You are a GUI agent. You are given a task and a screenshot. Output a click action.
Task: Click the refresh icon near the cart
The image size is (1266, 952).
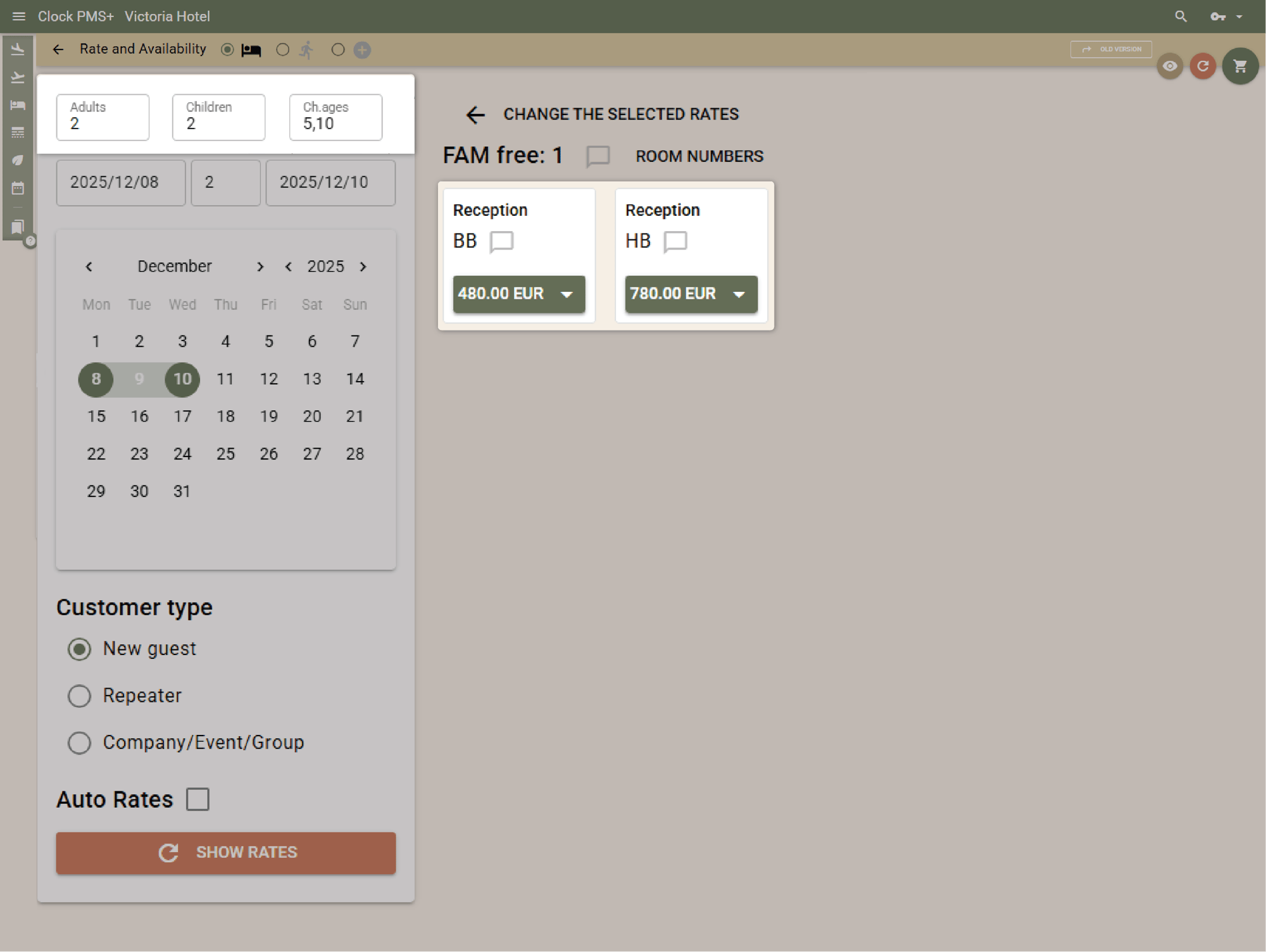(1203, 65)
